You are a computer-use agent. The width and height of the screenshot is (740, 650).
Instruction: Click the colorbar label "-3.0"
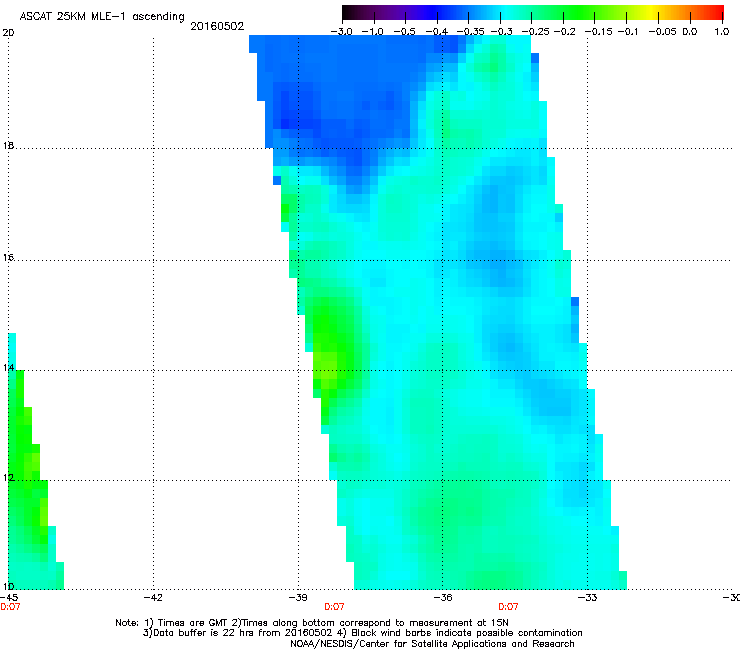pos(342,32)
